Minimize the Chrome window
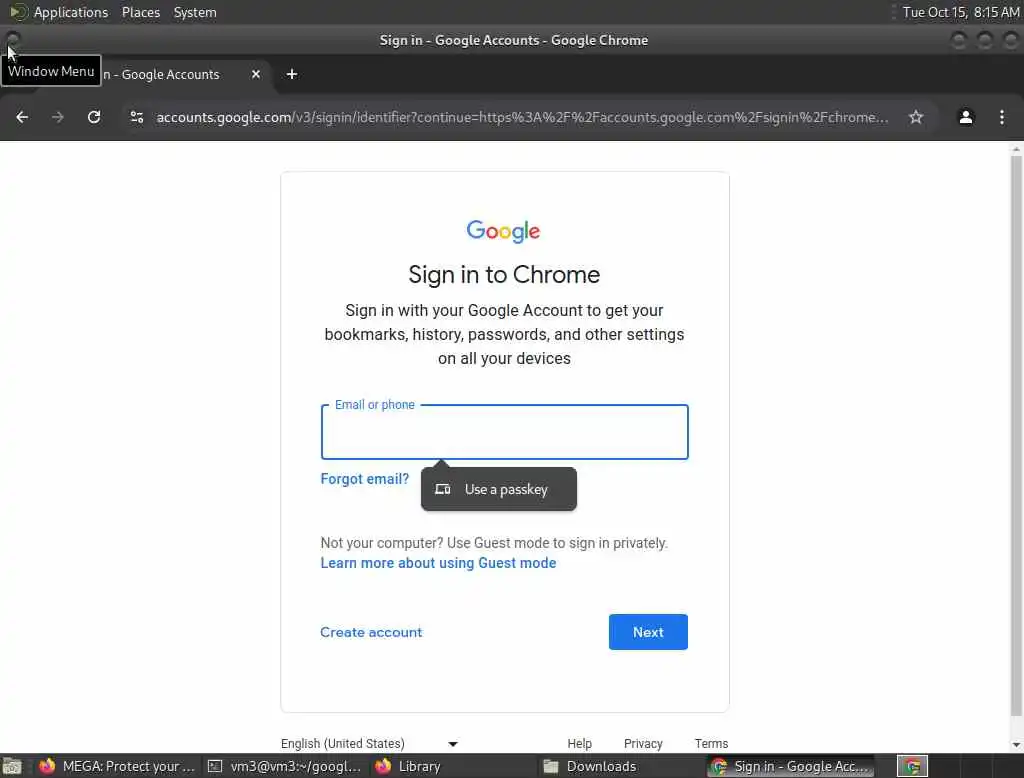Screen dimensions: 1024x778 coord(958,41)
